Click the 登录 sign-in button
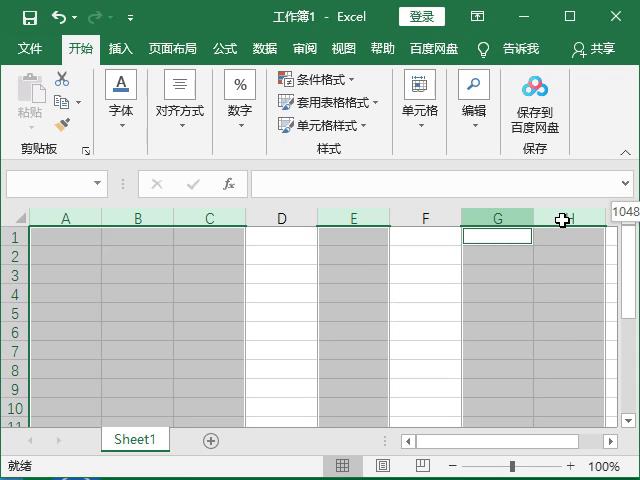This screenshot has width=640, height=480. click(422, 17)
